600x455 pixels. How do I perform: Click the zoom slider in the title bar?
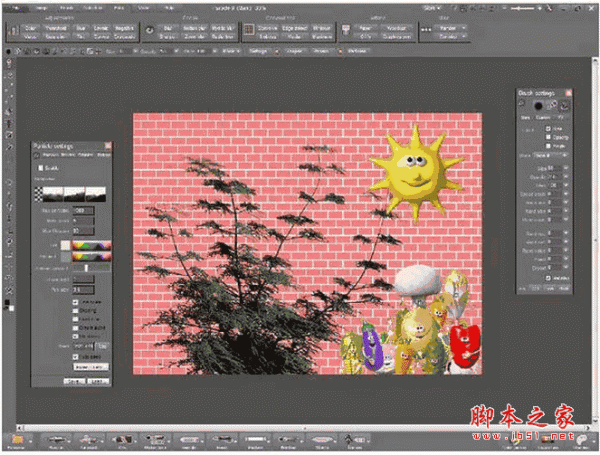pyautogui.click(x=523, y=8)
